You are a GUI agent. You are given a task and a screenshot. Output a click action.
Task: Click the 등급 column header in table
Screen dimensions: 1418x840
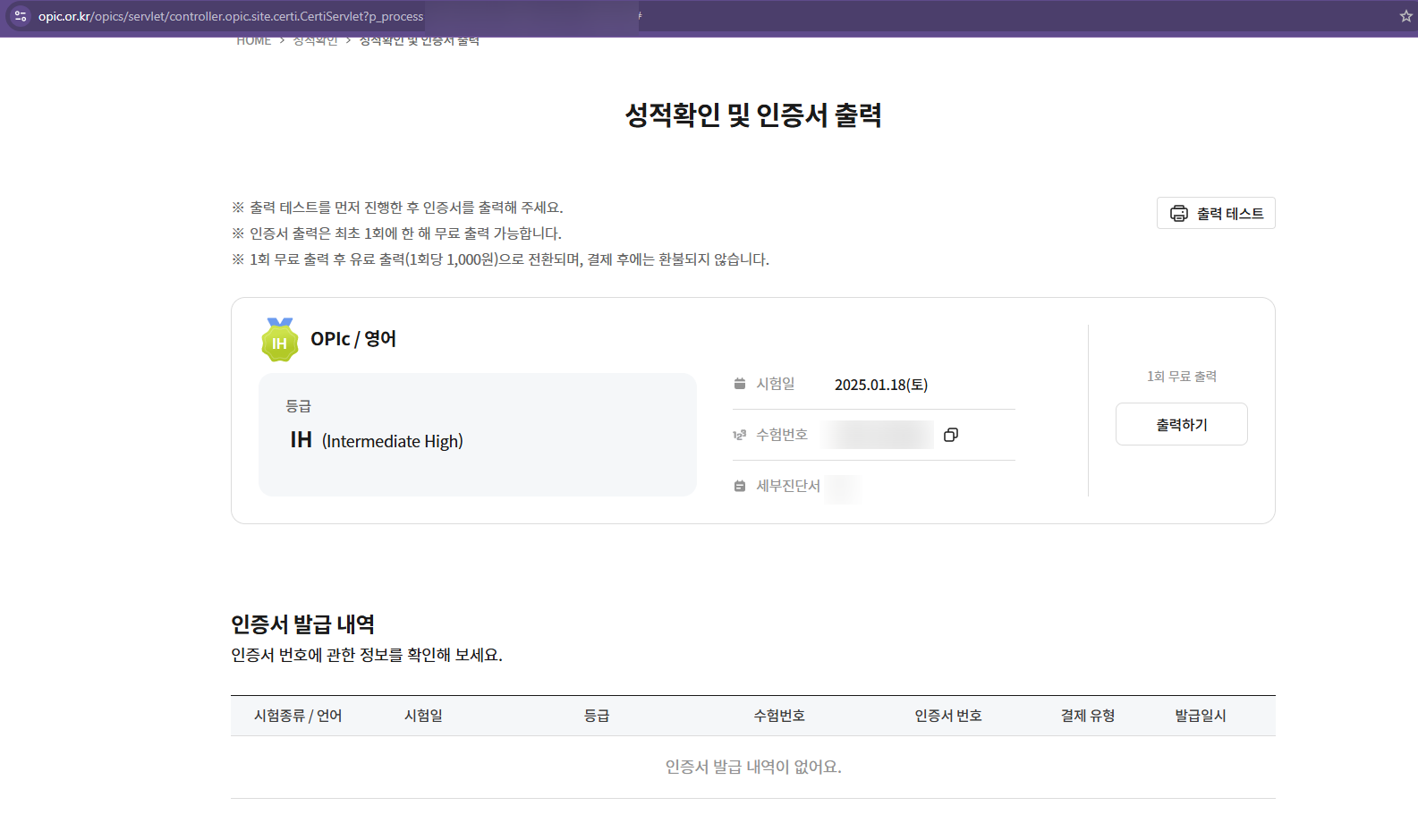pyautogui.click(x=597, y=716)
